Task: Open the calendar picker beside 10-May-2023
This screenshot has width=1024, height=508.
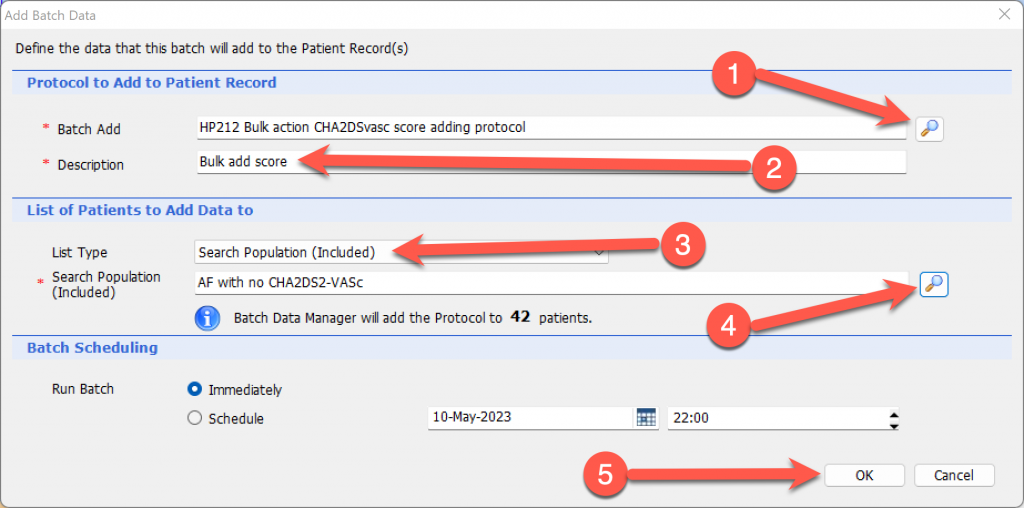Action: coord(645,418)
